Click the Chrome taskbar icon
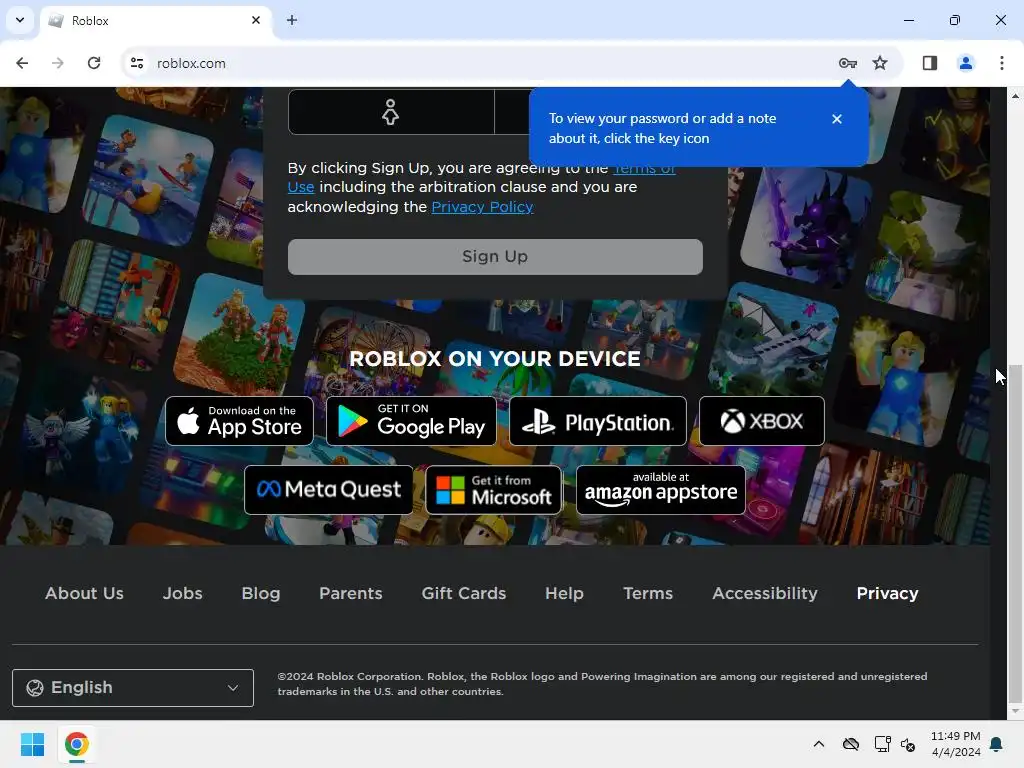 pos(76,744)
